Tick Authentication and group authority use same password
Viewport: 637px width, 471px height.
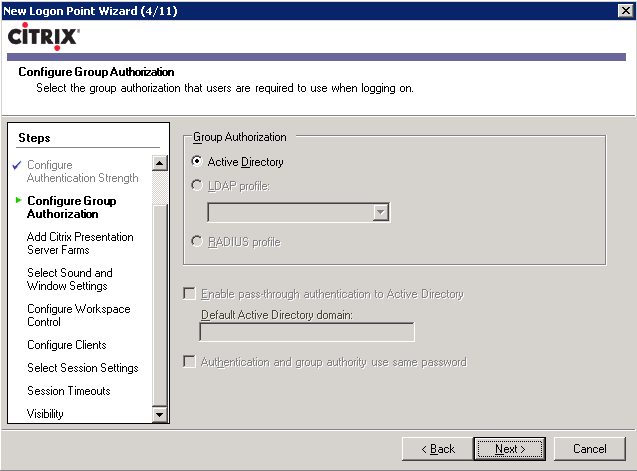pyautogui.click(x=189, y=361)
